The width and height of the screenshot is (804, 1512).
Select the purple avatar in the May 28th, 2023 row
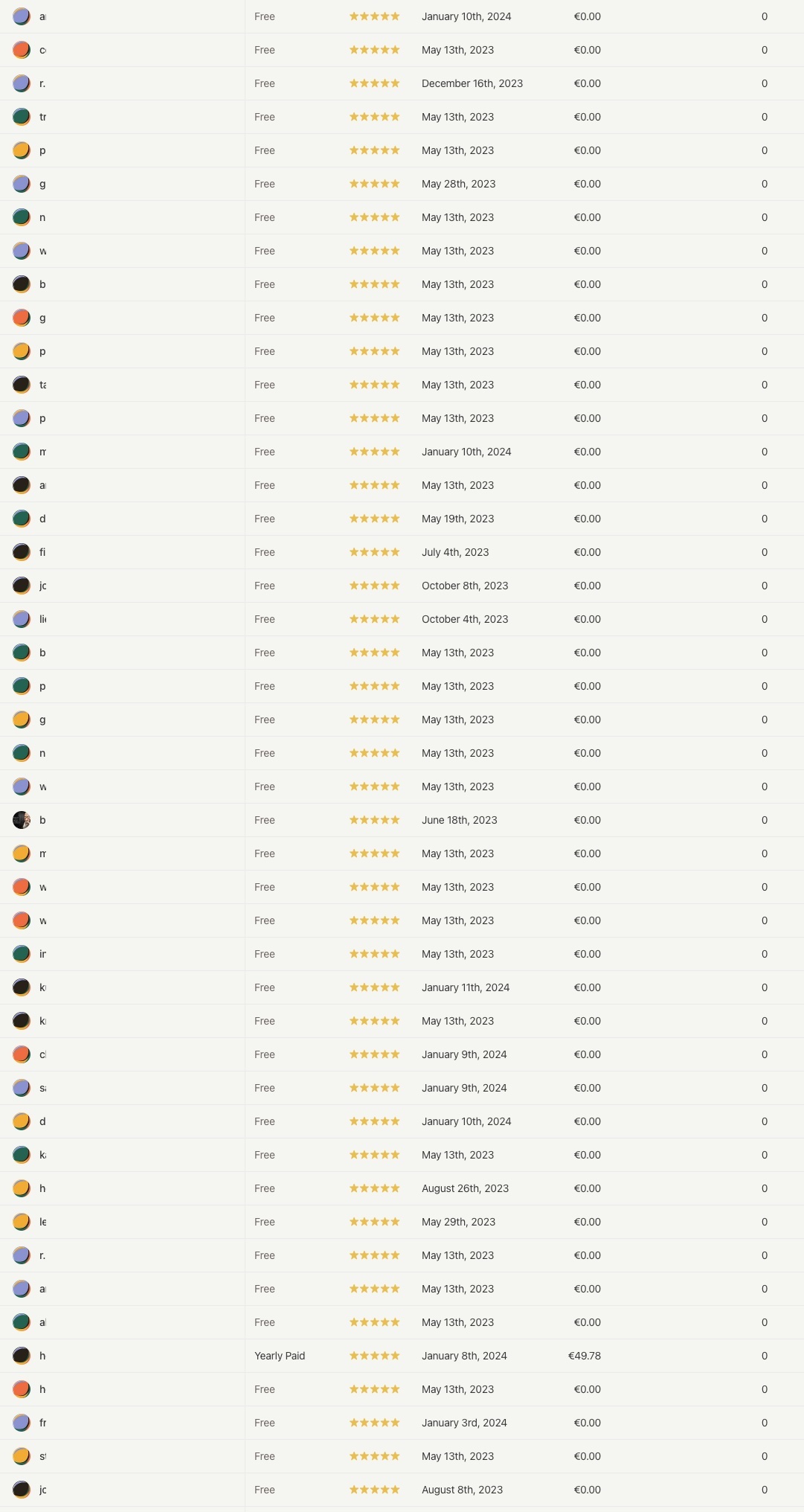tap(22, 184)
